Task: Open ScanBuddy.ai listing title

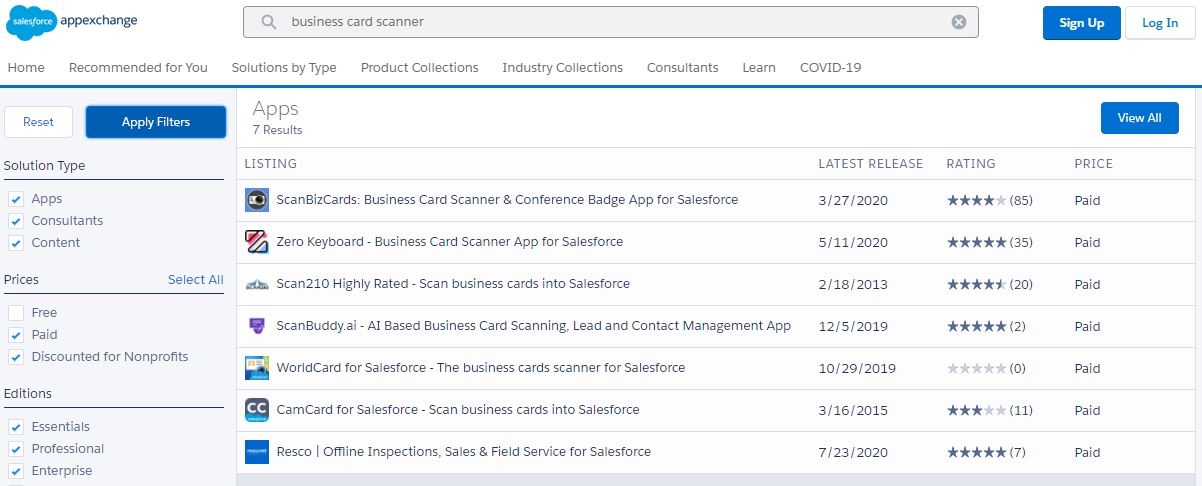Action: [533, 326]
